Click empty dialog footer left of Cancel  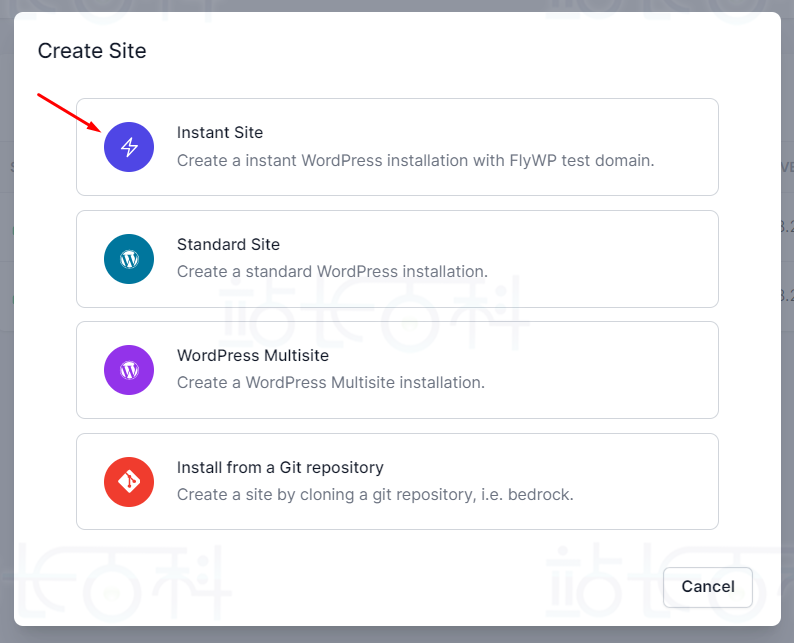point(350,586)
